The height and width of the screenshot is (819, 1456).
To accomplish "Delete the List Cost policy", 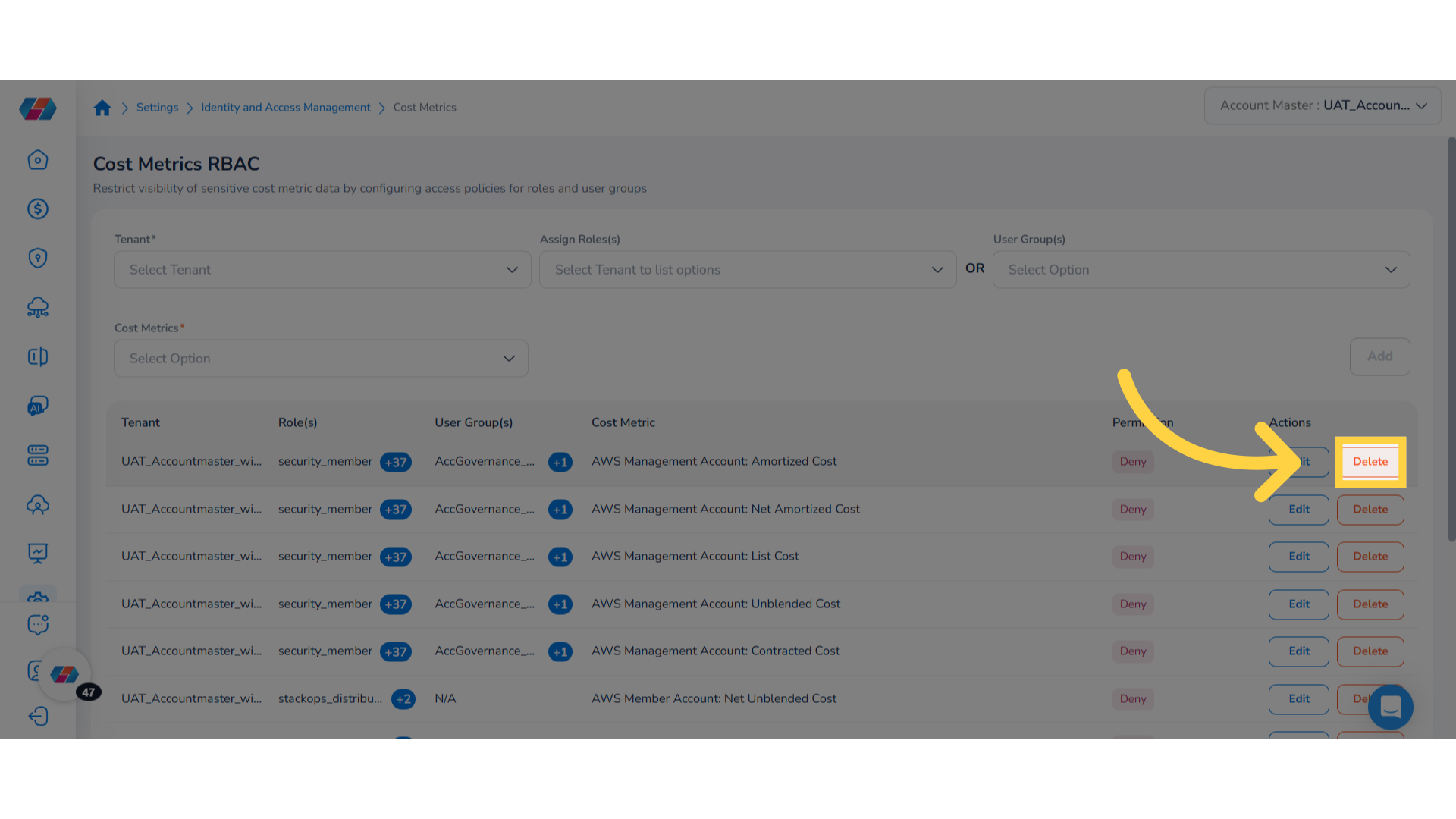I will point(1370,557).
